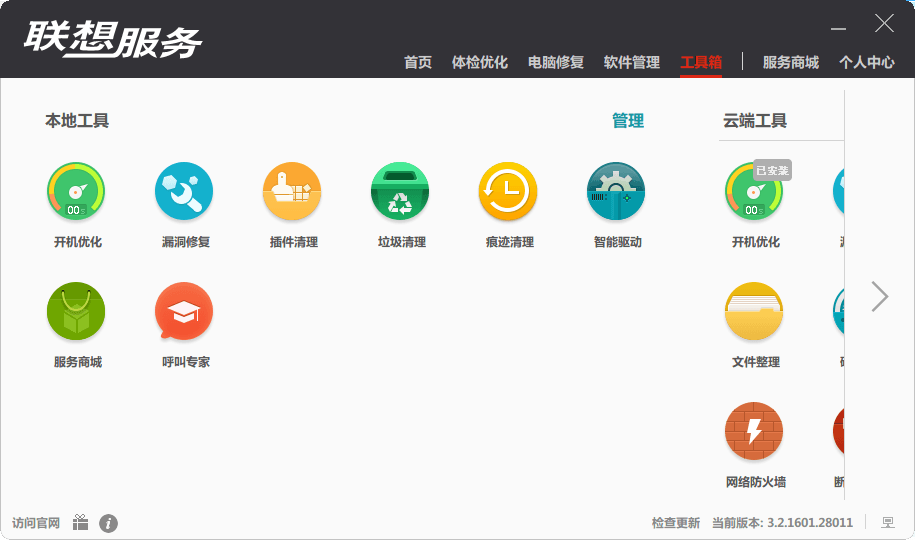Open the 访问官网 link
This screenshot has width=915, height=540.
(x=36, y=523)
